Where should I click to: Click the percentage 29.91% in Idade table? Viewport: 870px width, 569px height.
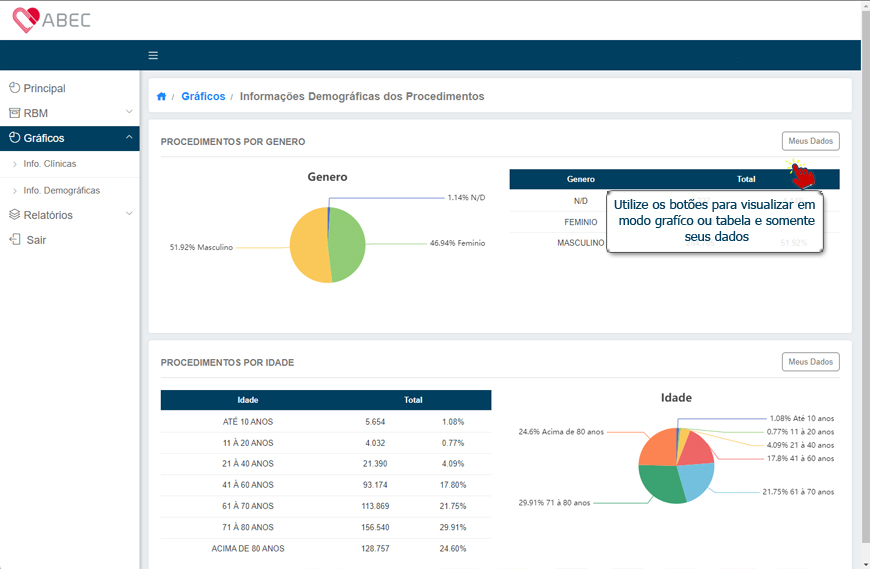pos(453,527)
